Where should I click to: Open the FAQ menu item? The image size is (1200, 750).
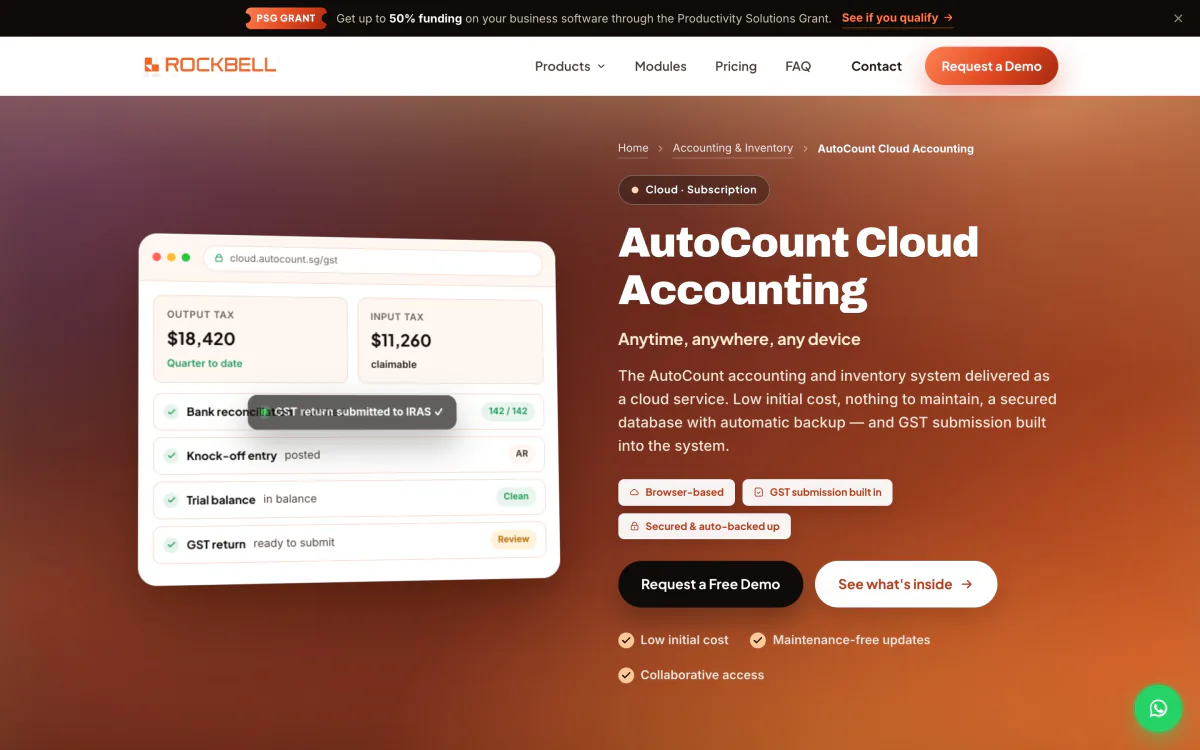point(798,66)
